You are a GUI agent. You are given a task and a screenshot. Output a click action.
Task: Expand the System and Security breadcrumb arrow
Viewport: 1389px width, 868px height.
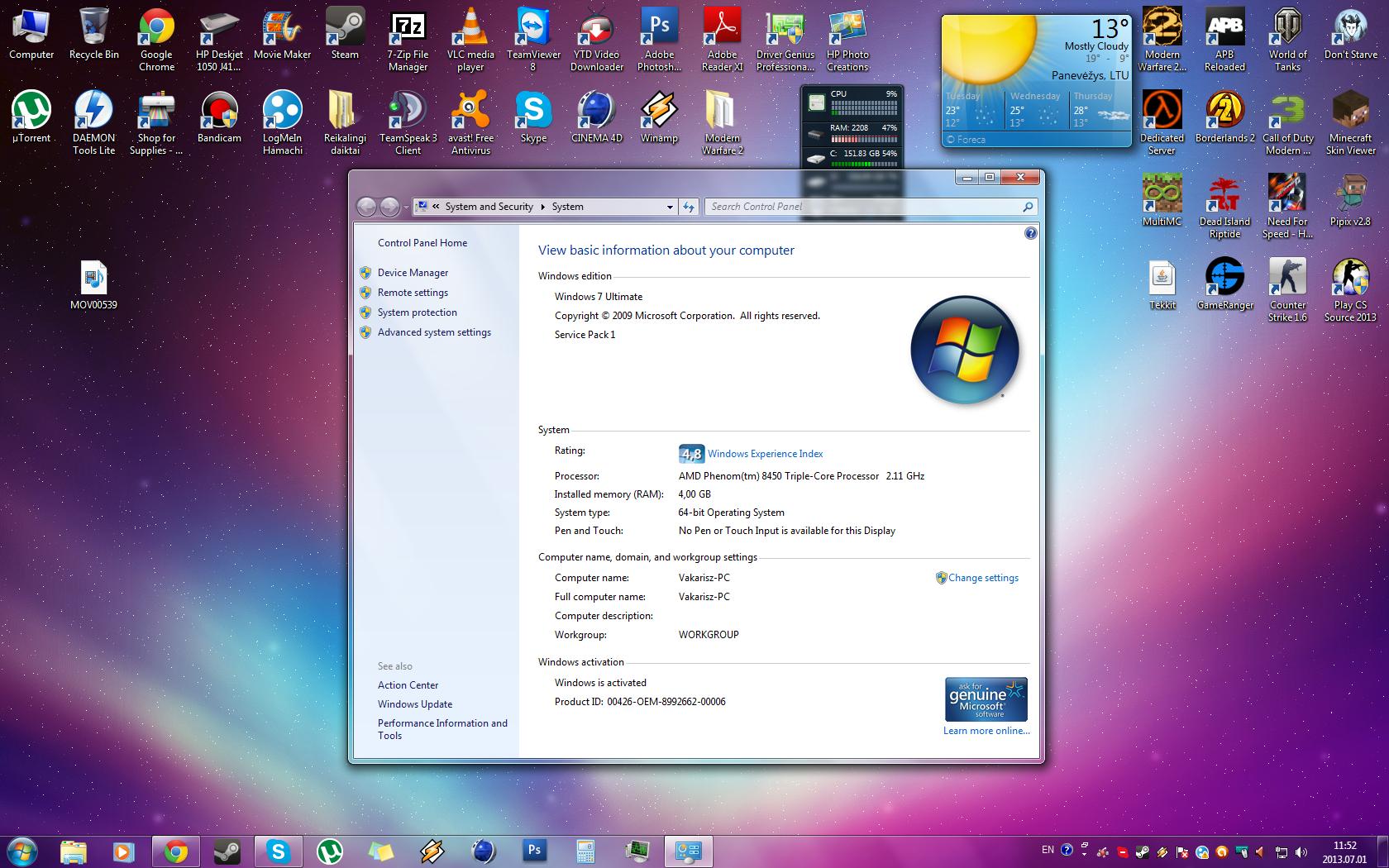click(x=543, y=207)
